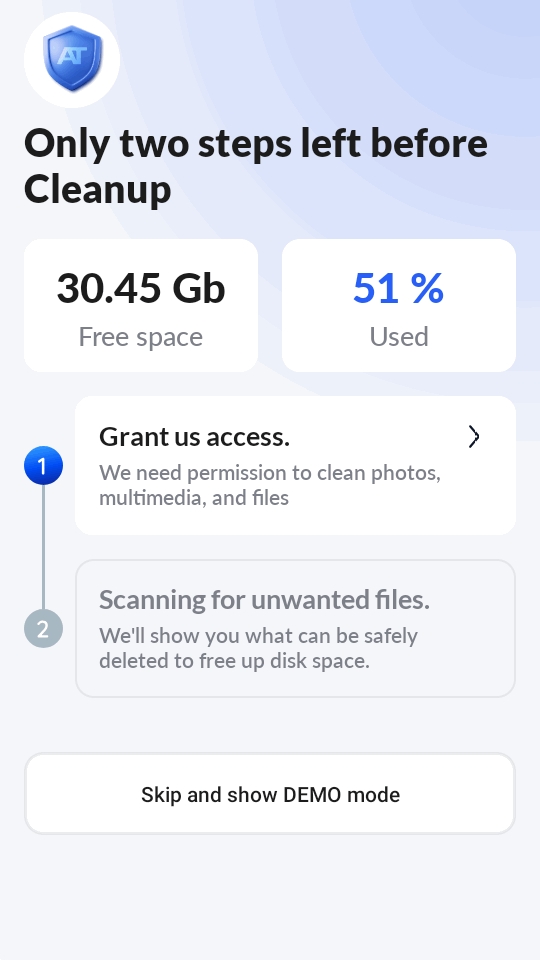Viewport: 540px width, 960px height.
Task: Tap the AT shield logo icon
Action: point(72,59)
